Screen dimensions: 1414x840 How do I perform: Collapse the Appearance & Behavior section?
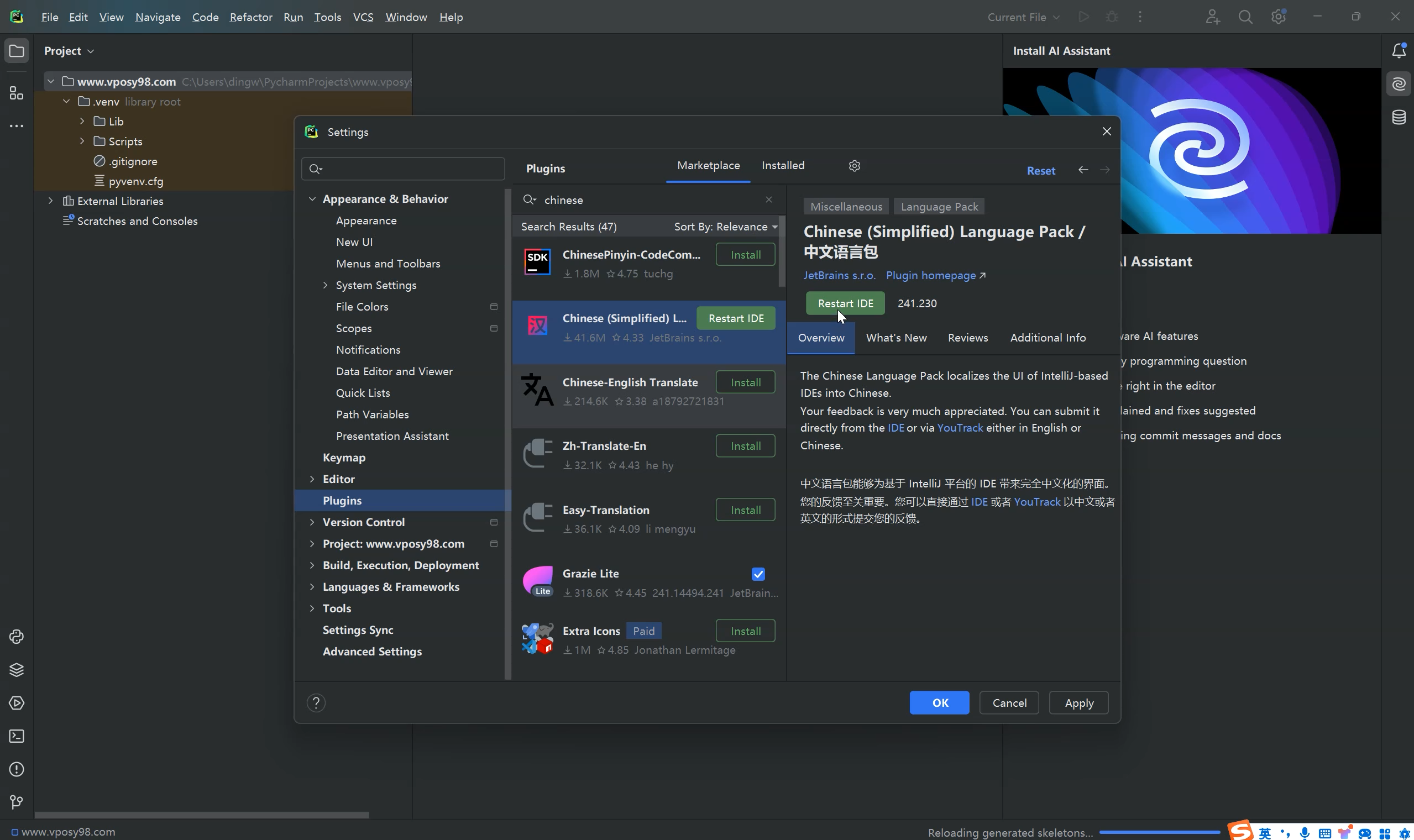click(312, 199)
